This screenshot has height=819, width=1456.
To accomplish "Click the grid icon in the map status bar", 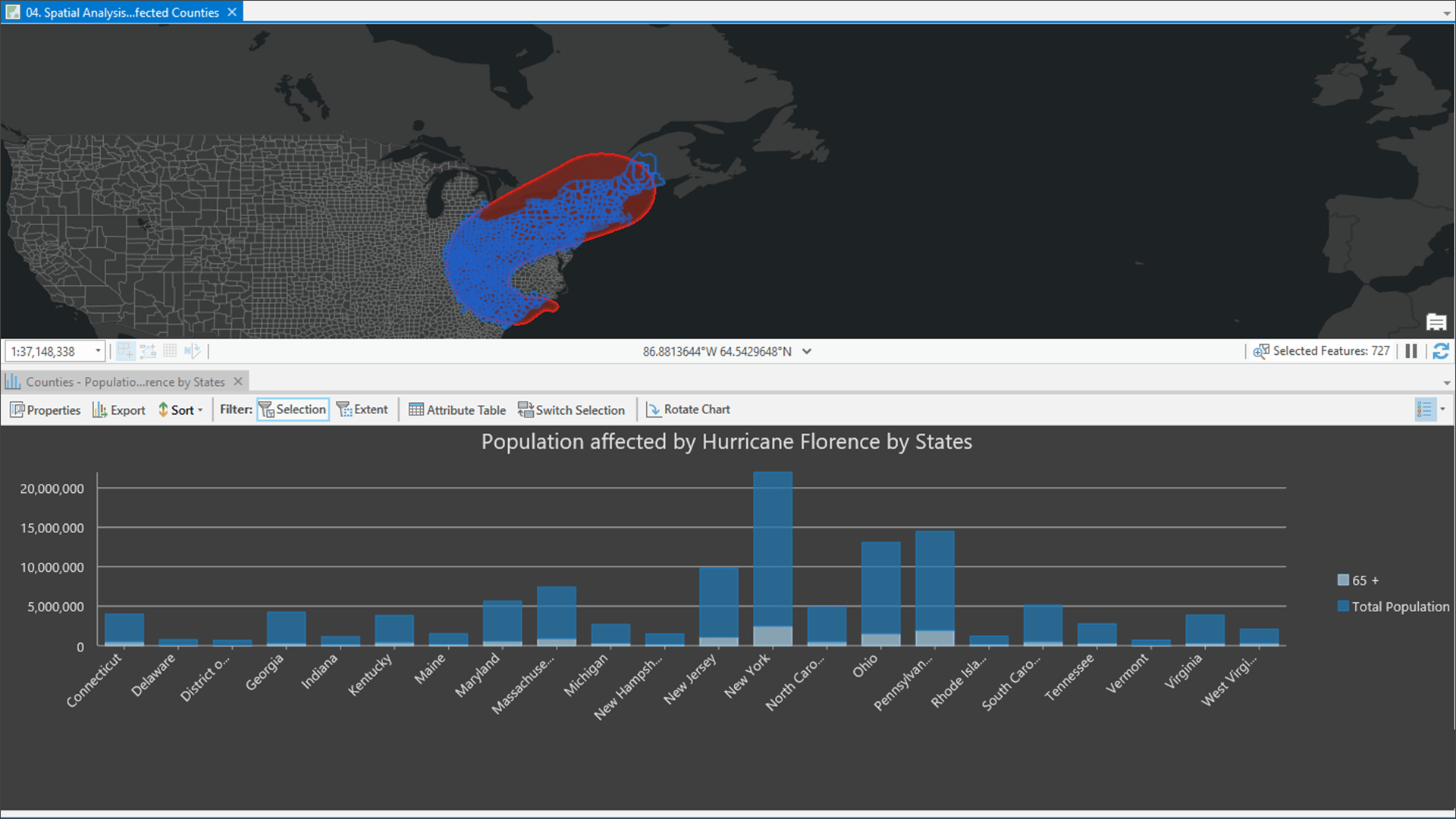I will pyautogui.click(x=170, y=350).
